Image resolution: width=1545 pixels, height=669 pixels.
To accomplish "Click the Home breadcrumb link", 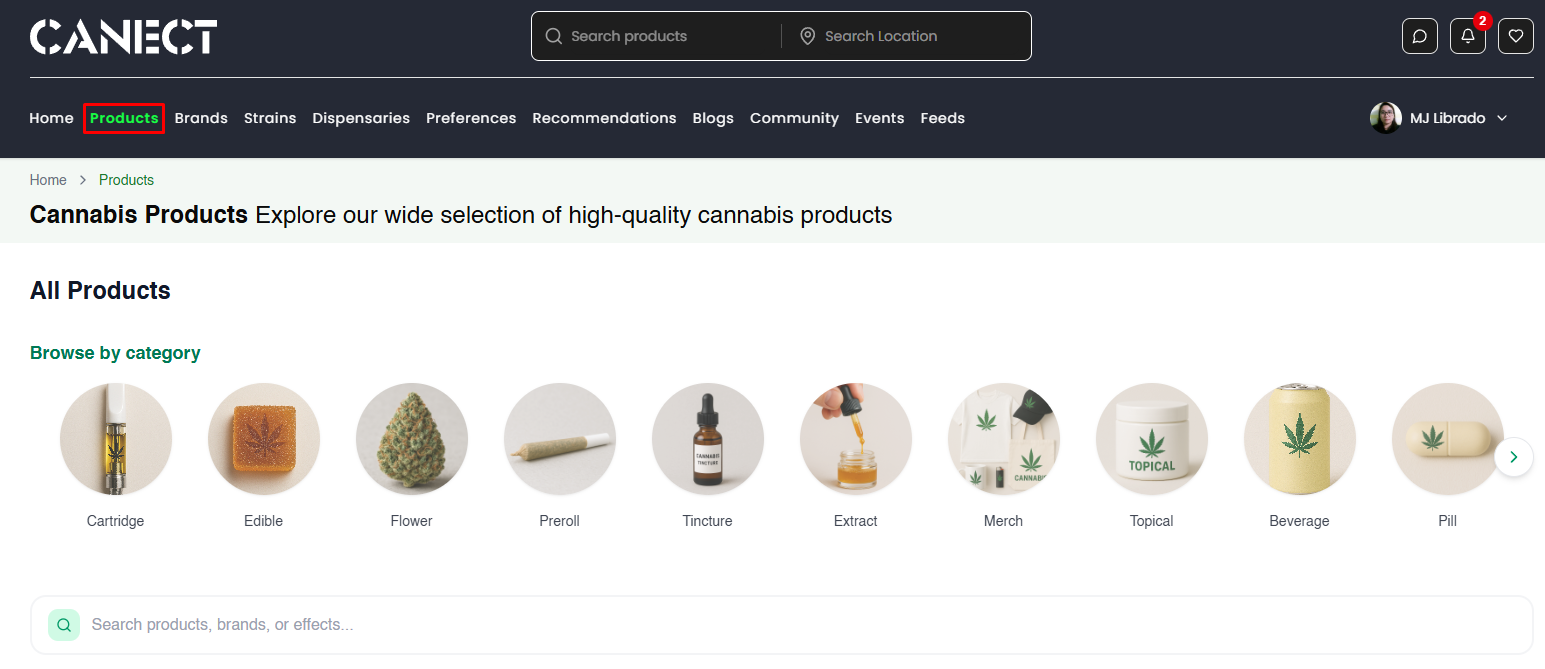I will [x=48, y=179].
